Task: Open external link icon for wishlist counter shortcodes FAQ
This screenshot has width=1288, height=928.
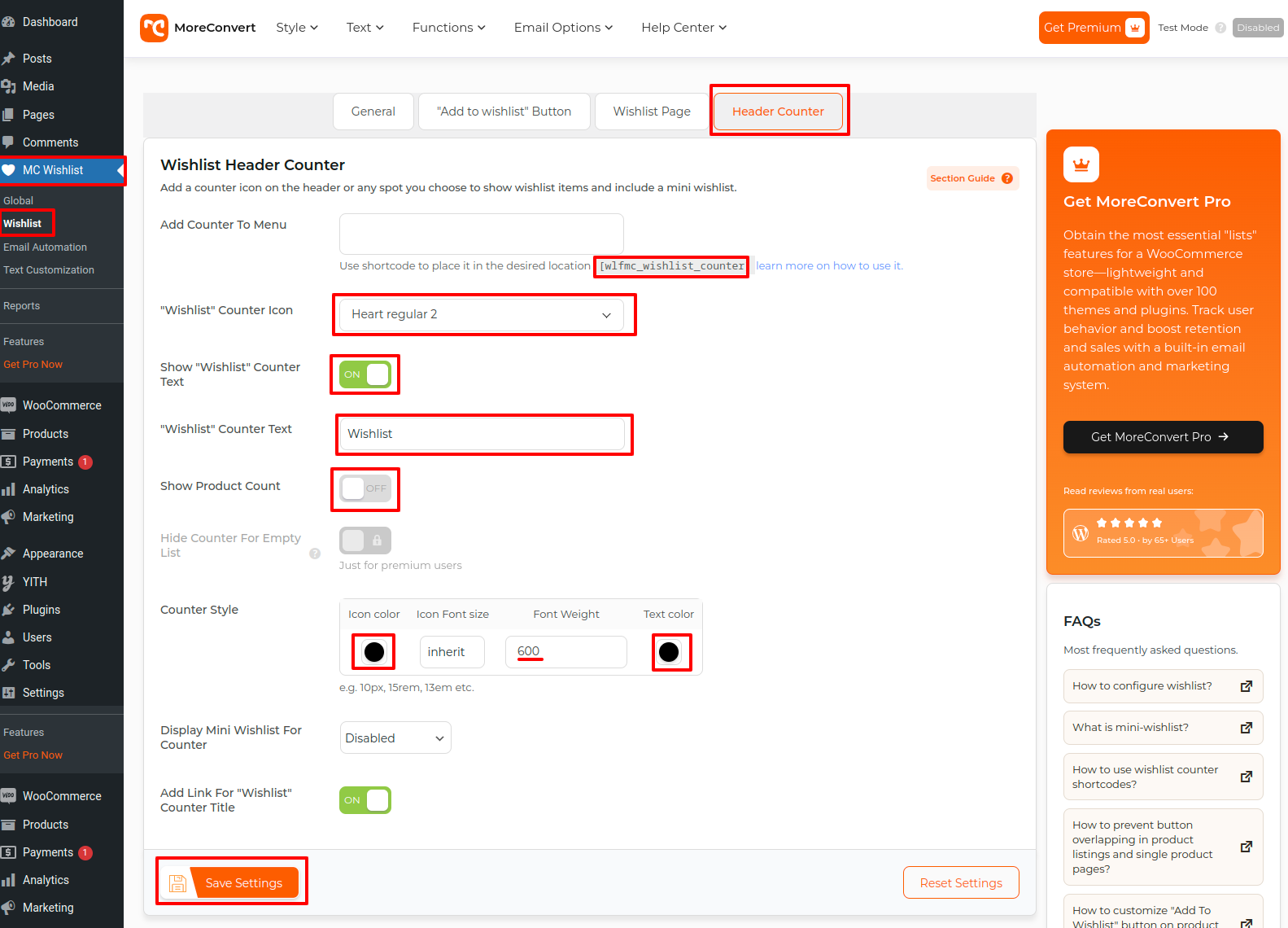Action: pyautogui.click(x=1246, y=777)
